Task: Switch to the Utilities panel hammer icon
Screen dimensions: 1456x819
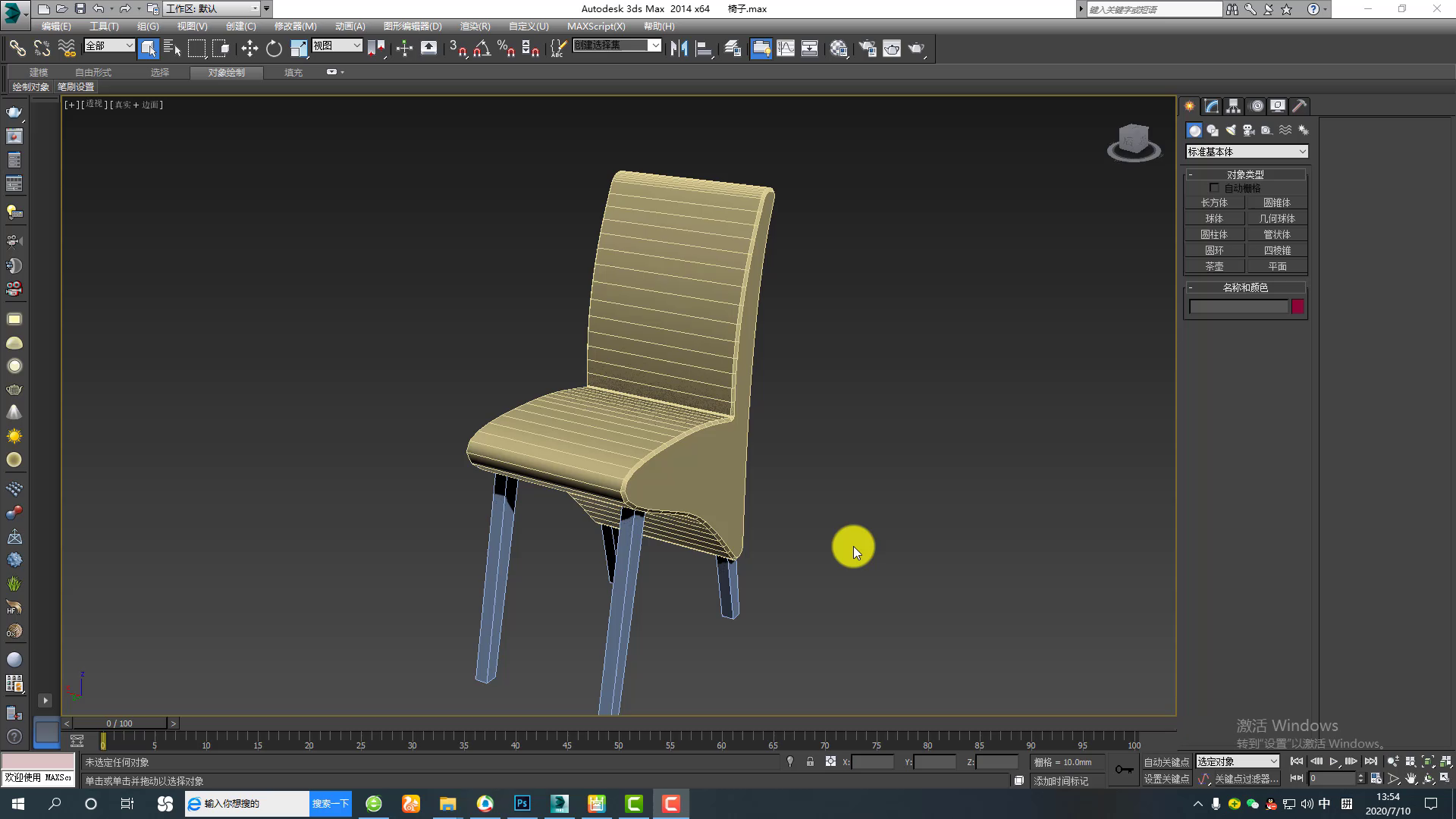Action: coord(1299,106)
